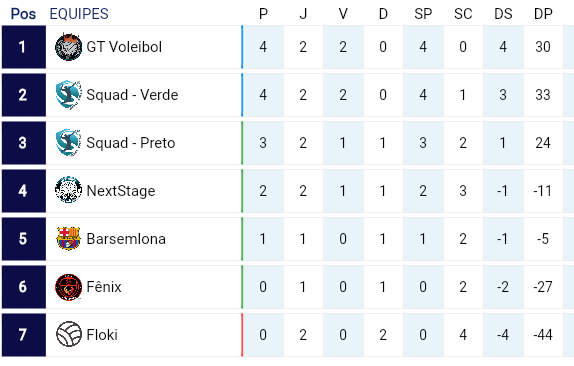Click the Fênix team logo
This screenshot has height=366, width=574.
[x=68, y=287]
